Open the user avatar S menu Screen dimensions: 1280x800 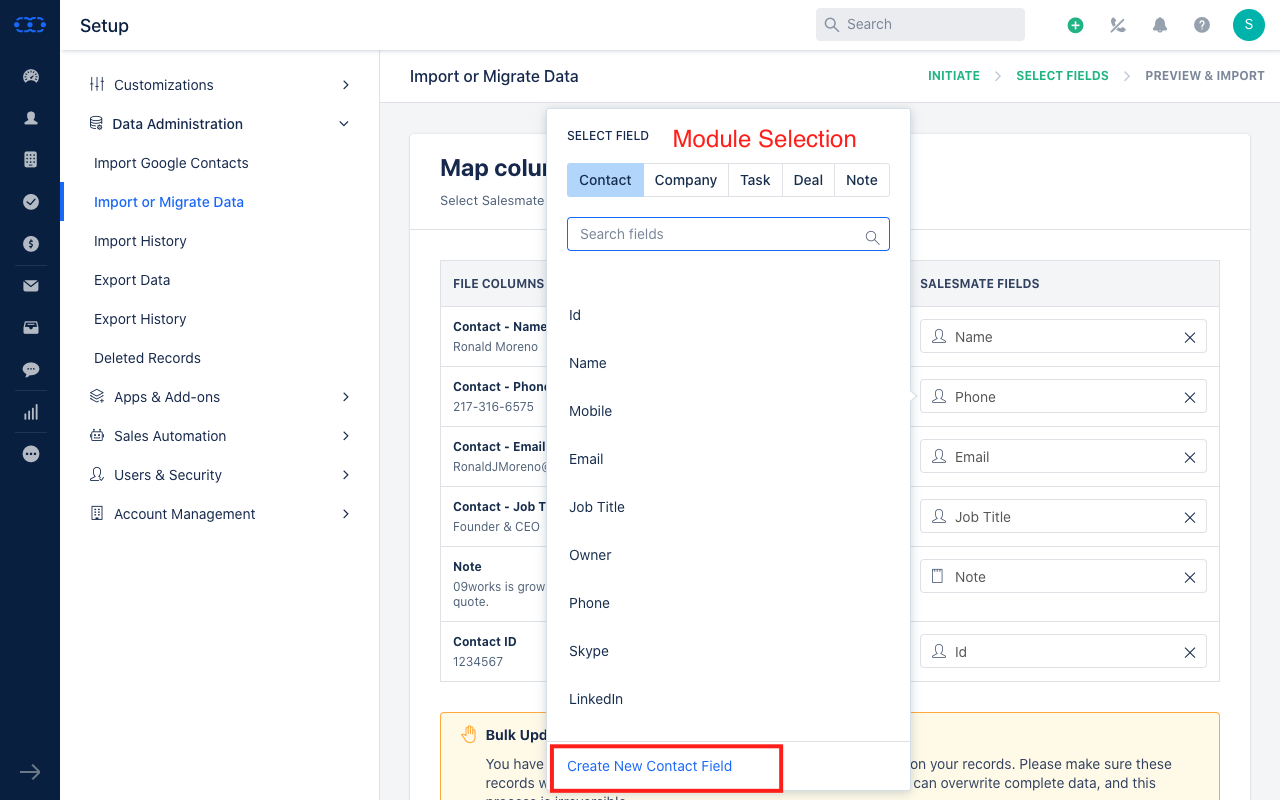1248,25
